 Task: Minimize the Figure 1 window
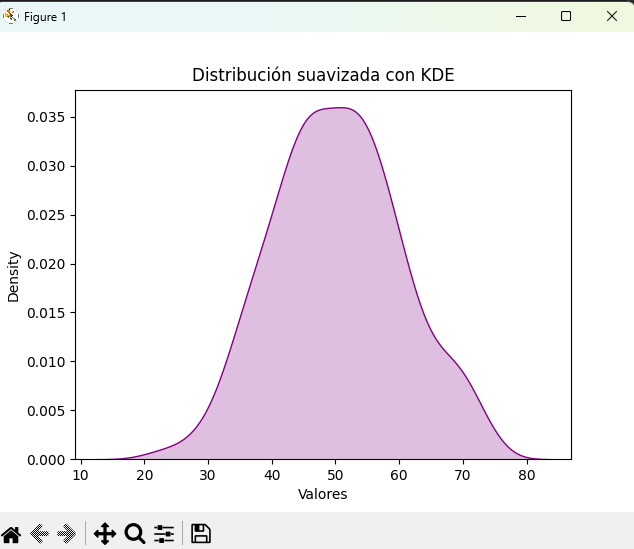pos(519,16)
